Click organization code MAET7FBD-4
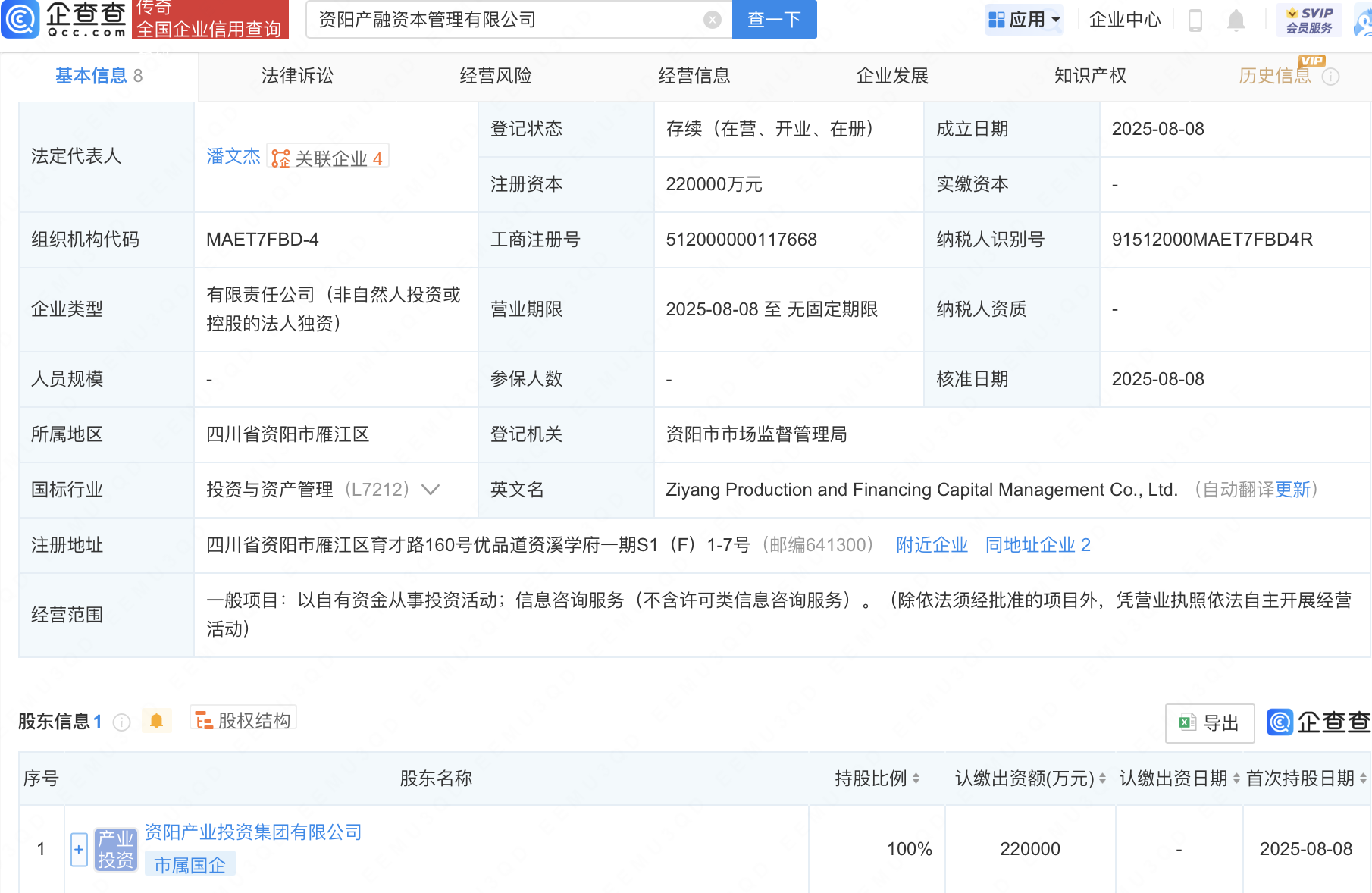The image size is (1372, 893). (x=262, y=240)
